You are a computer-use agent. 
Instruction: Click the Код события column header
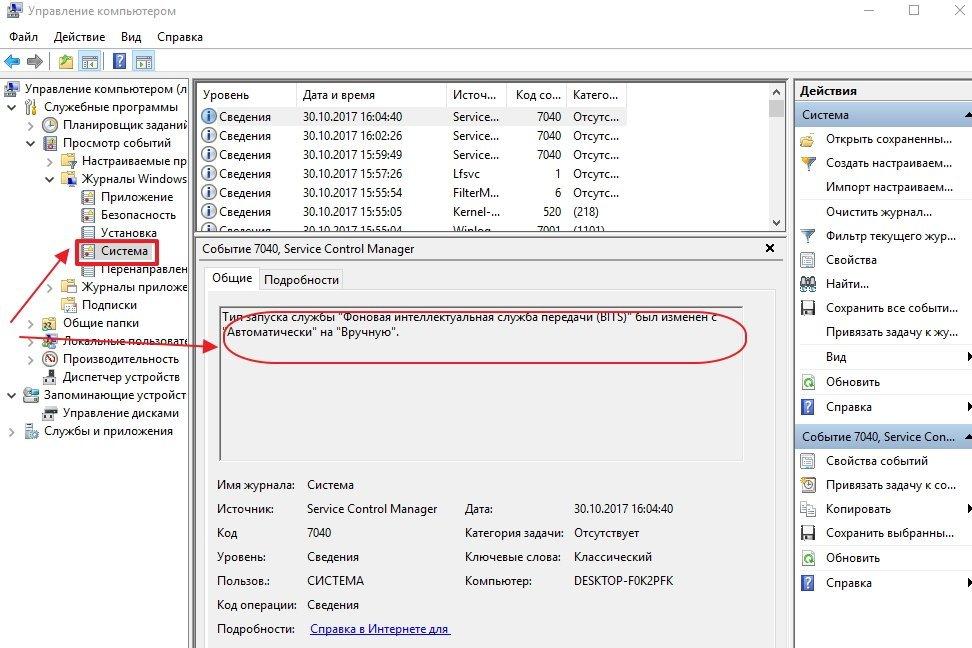537,95
